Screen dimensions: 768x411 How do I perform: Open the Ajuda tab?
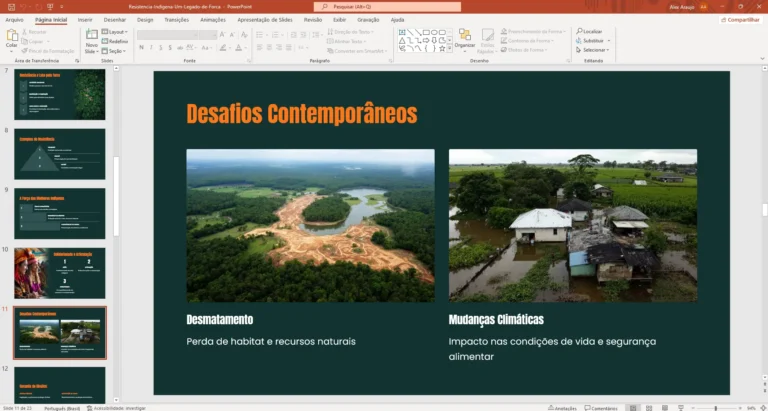(x=397, y=20)
